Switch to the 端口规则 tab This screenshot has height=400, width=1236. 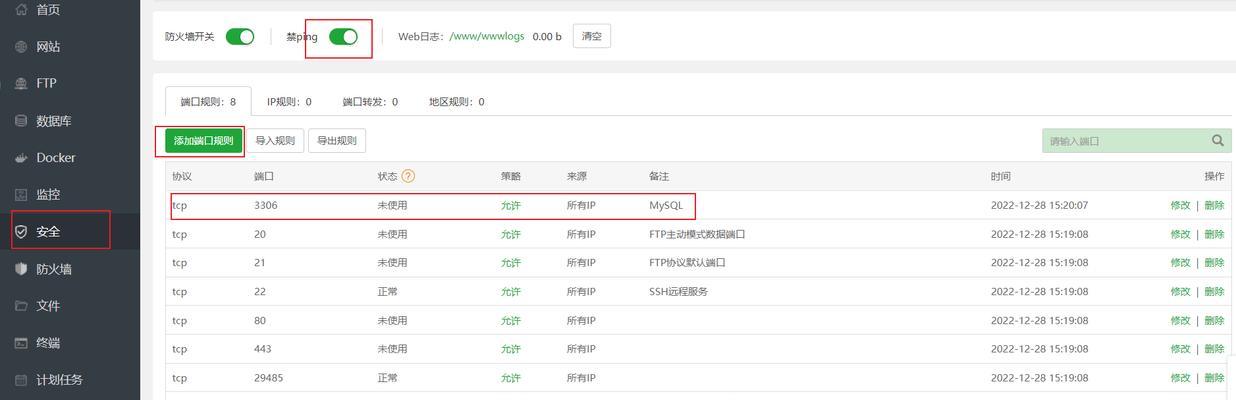coord(208,102)
